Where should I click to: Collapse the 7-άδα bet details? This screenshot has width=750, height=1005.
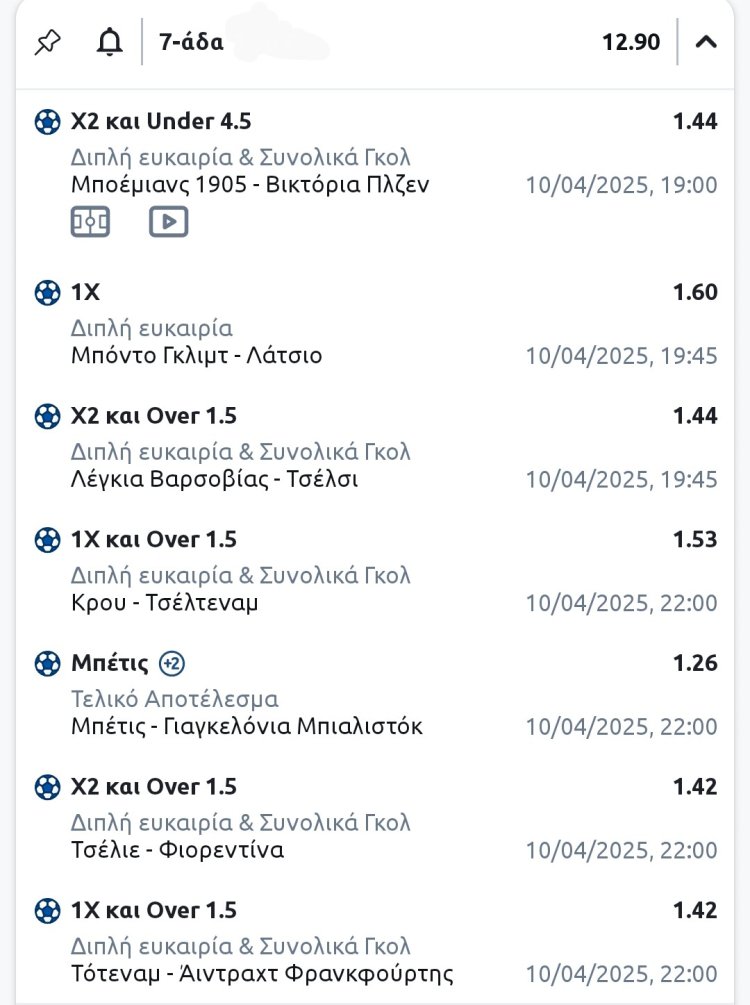[x=706, y=42]
